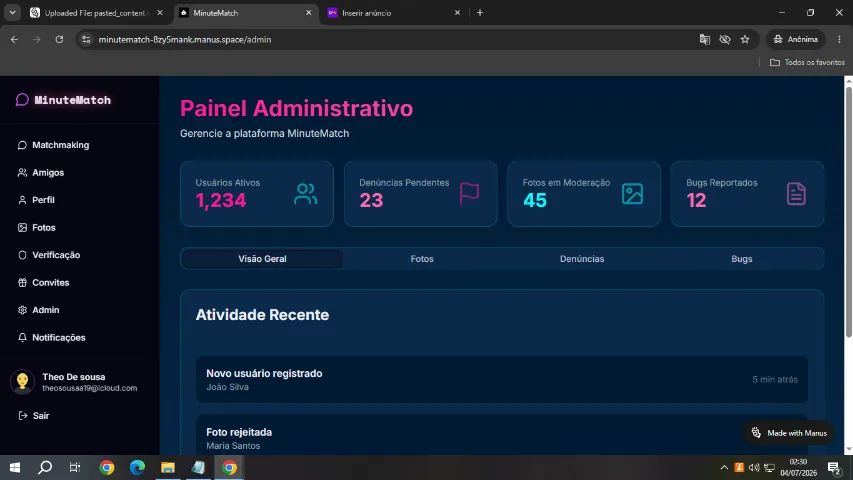Open a new browser tab
This screenshot has width=853, height=480.
[x=480, y=13]
